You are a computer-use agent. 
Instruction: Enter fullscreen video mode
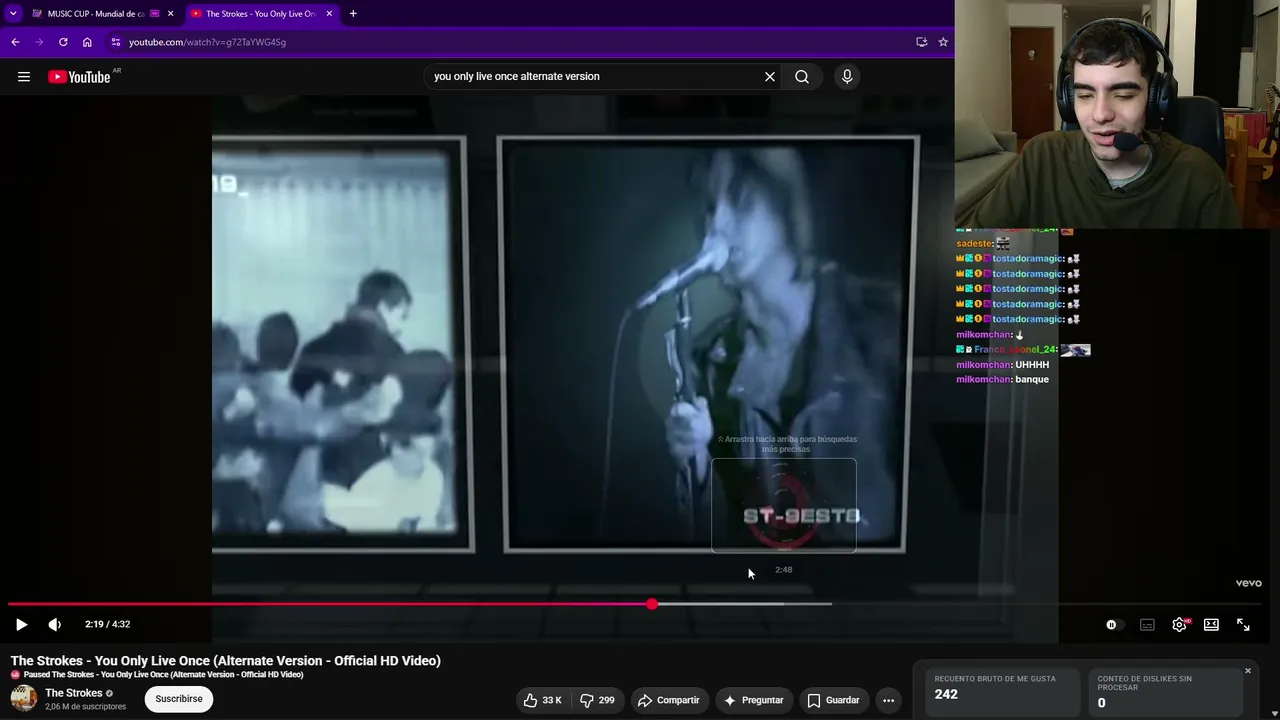(1243, 624)
